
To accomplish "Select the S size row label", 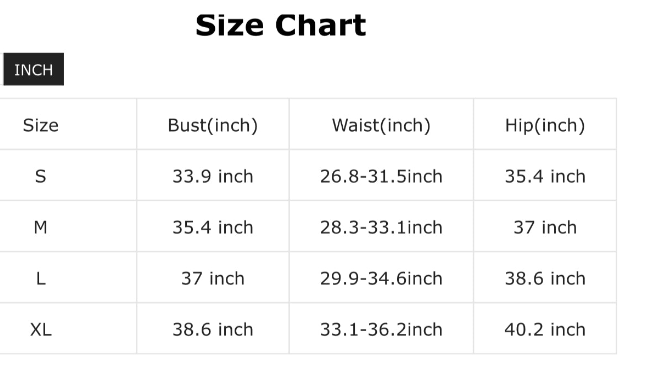I will 40,176.
